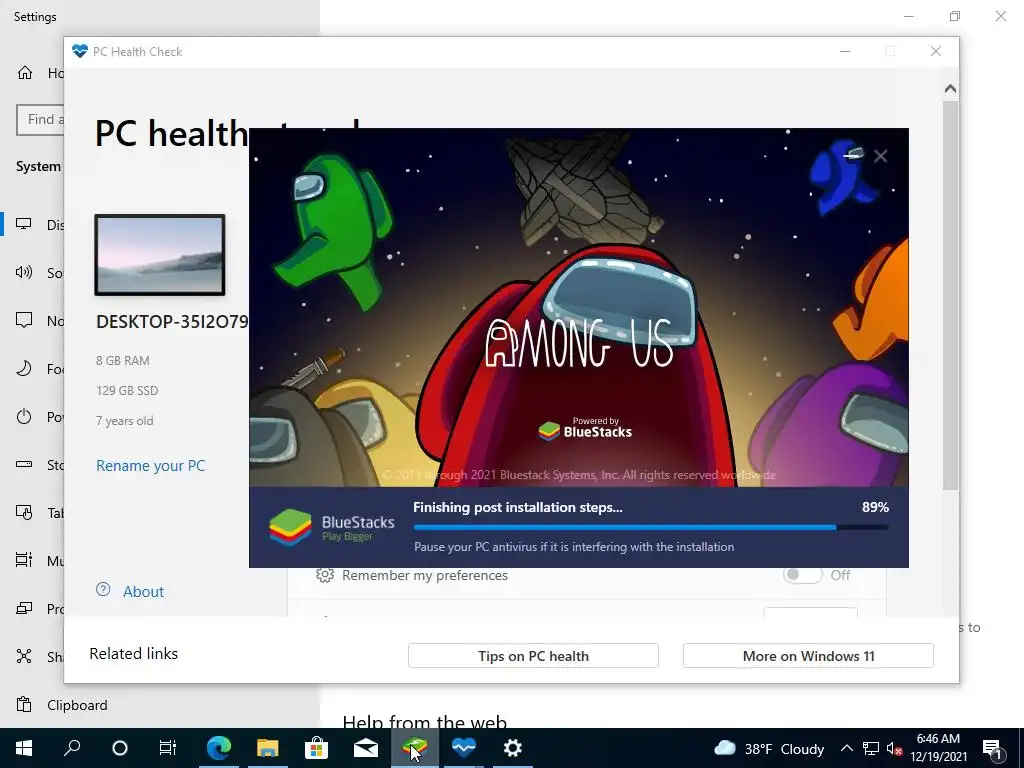1024x768 pixels.
Task: Minimize the PC Health Check window
Action: 844,52
